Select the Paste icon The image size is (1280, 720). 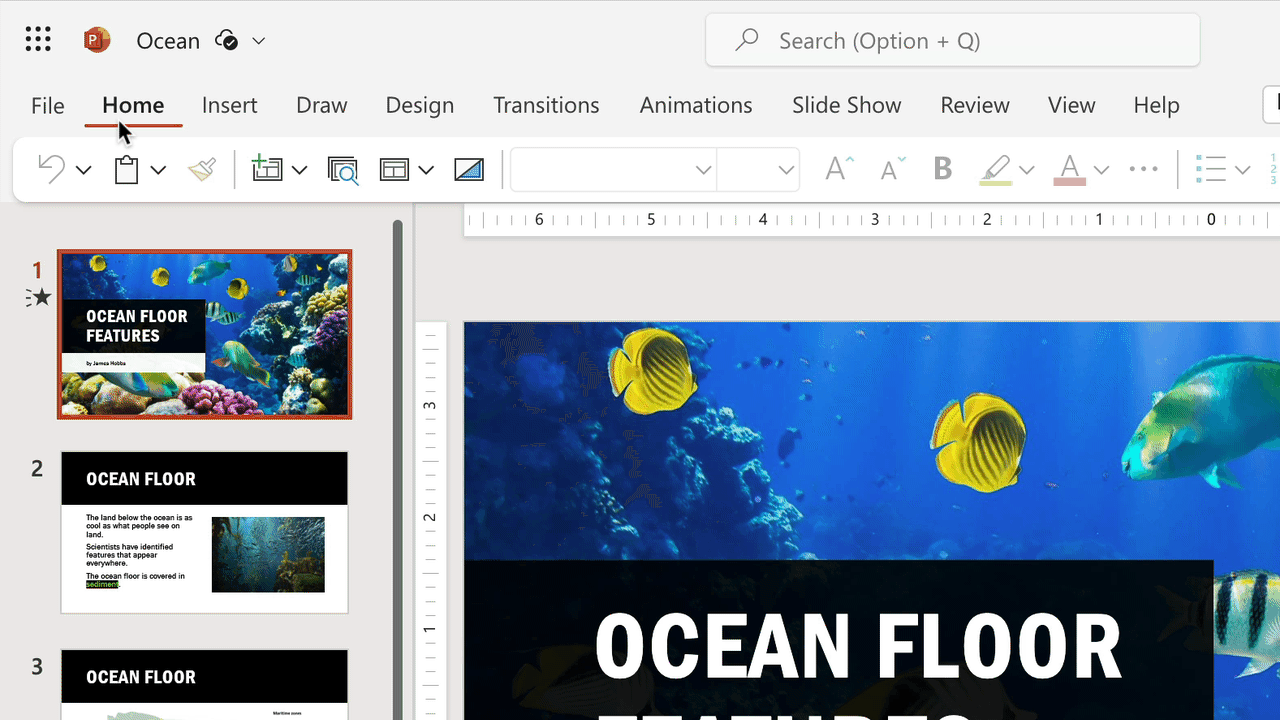(126, 169)
